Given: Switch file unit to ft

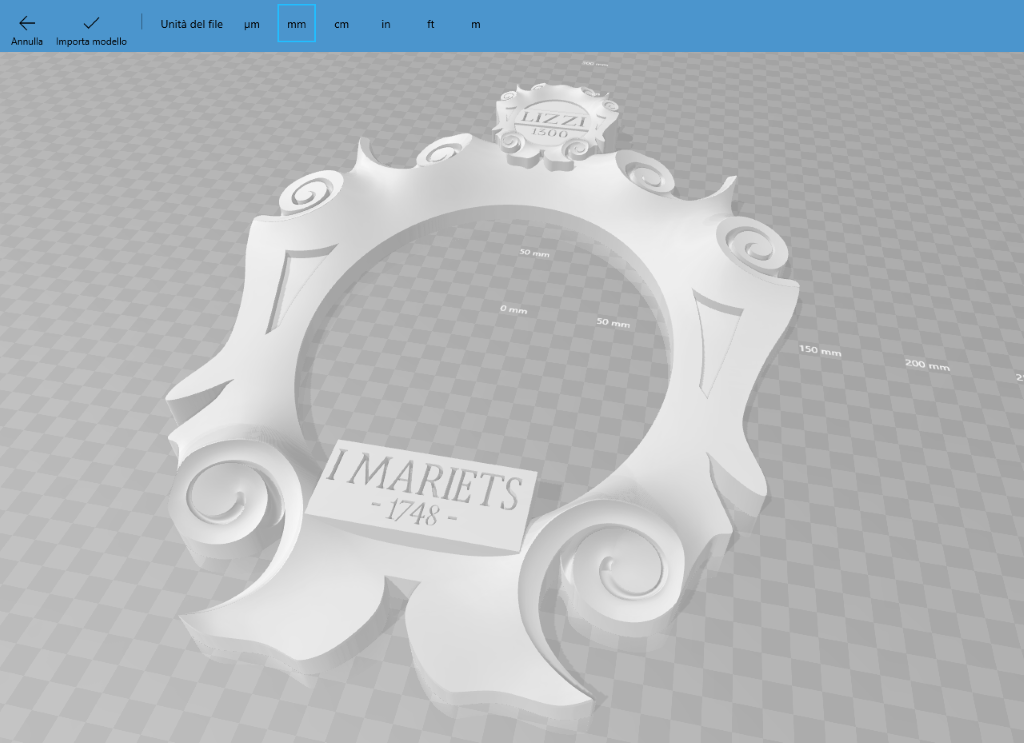Looking at the screenshot, I should coord(430,24).
